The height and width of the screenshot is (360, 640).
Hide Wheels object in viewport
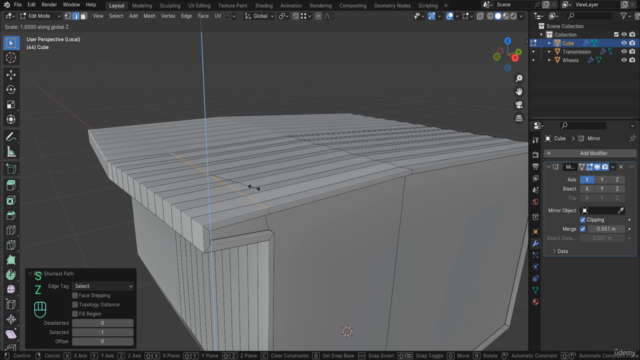(624, 60)
